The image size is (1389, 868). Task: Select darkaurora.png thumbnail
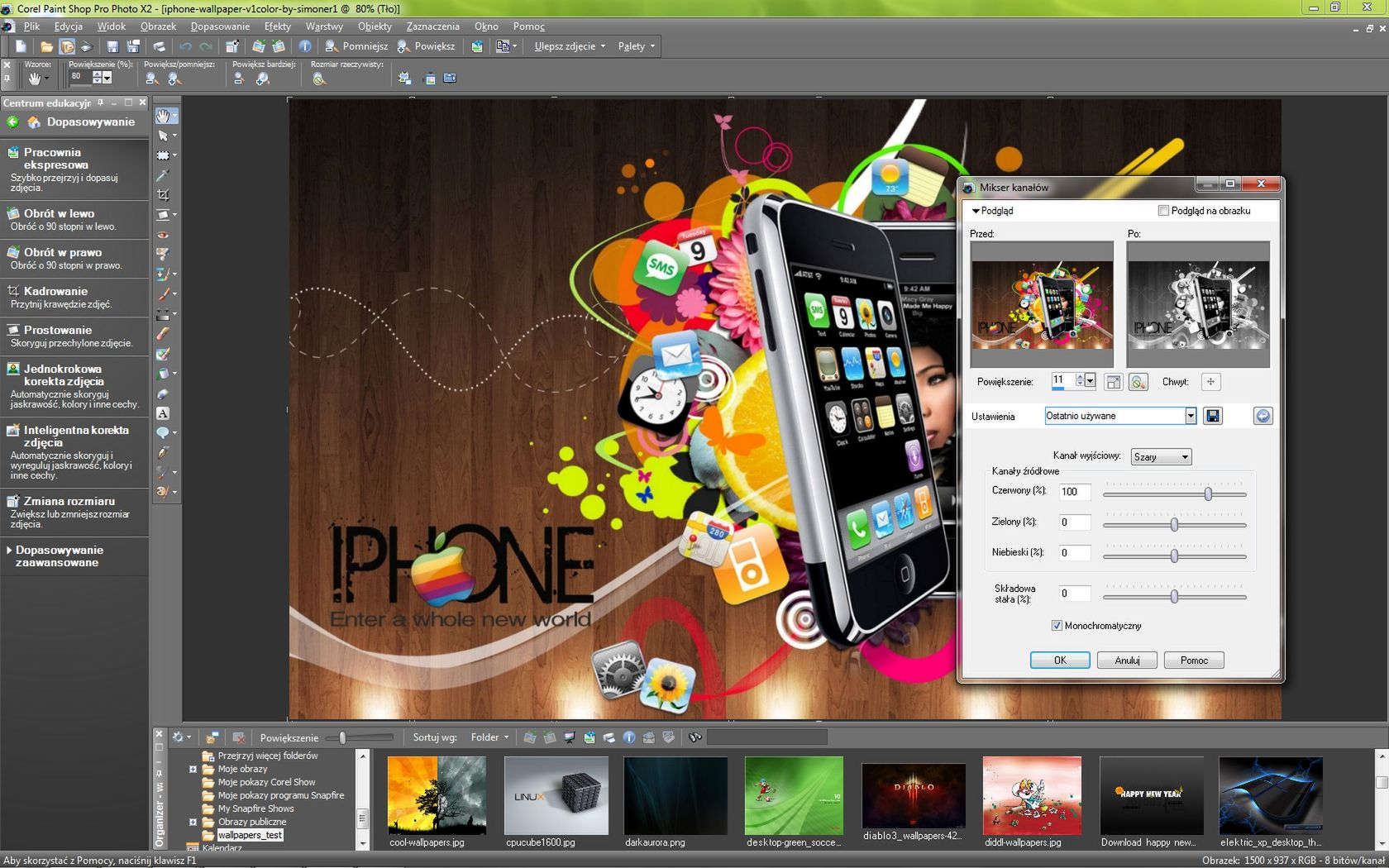click(675, 795)
